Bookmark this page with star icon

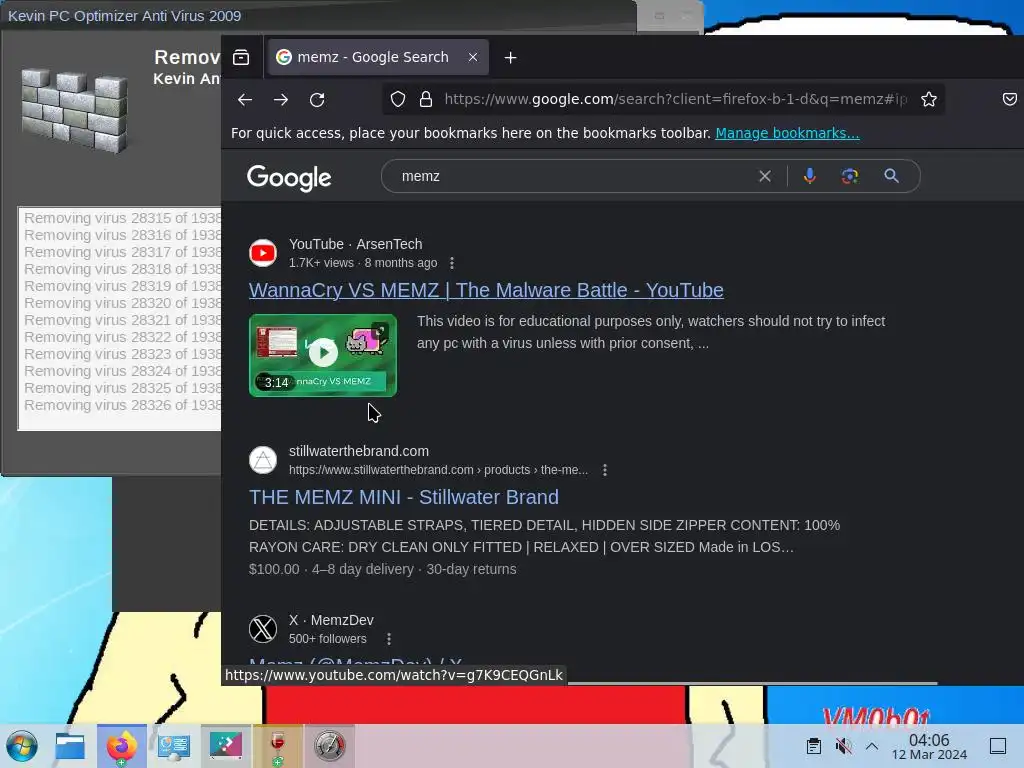point(929,99)
